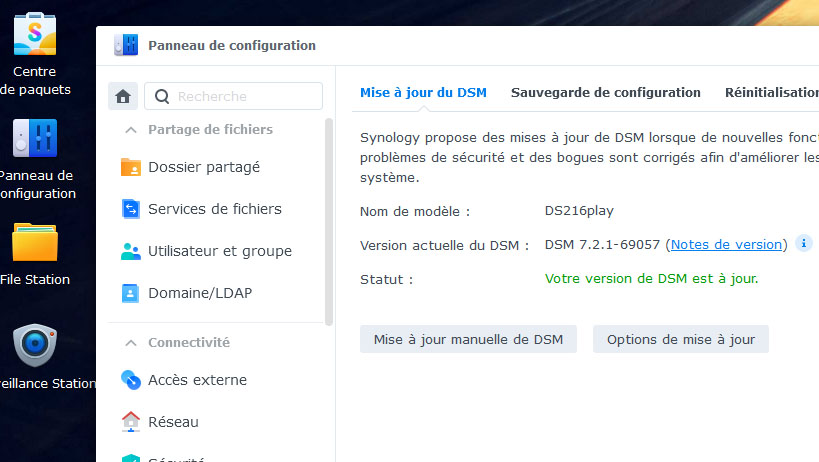Viewport: 819px width, 462px height.
Task: Click the Connectivité section header
Action: [x=189, y=342]
